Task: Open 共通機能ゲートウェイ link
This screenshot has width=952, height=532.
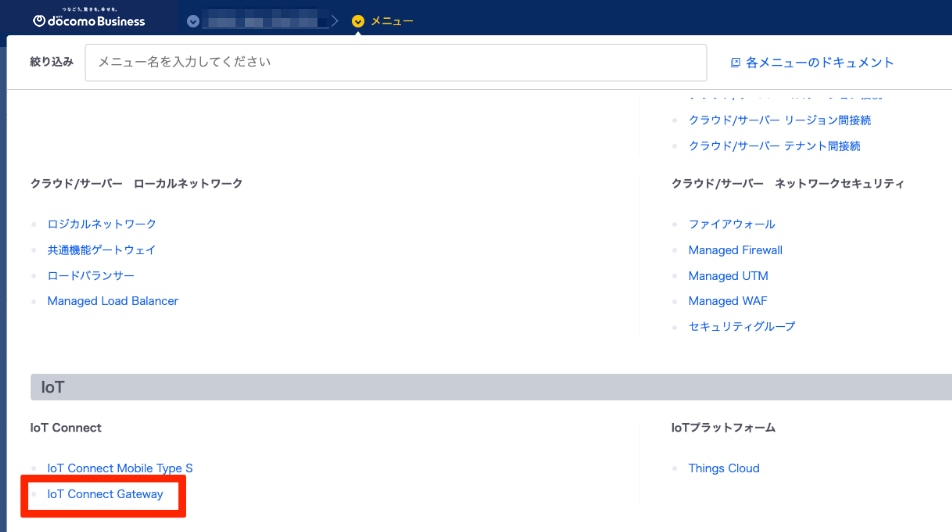Action: pyautogui.click(x=101, y=250)
